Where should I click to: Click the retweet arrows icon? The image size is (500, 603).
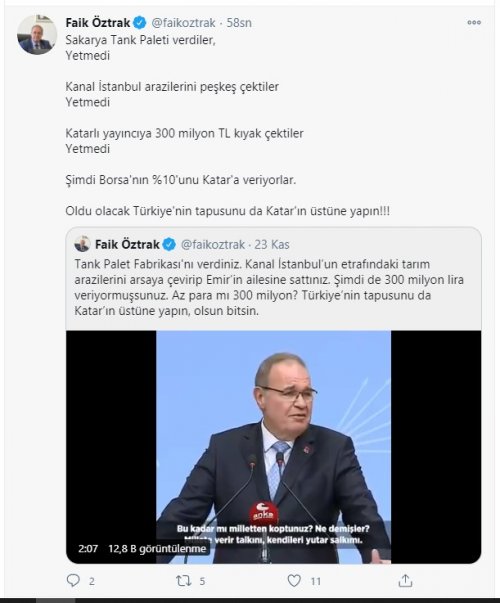pyautogui.click(x=183, y=580)
